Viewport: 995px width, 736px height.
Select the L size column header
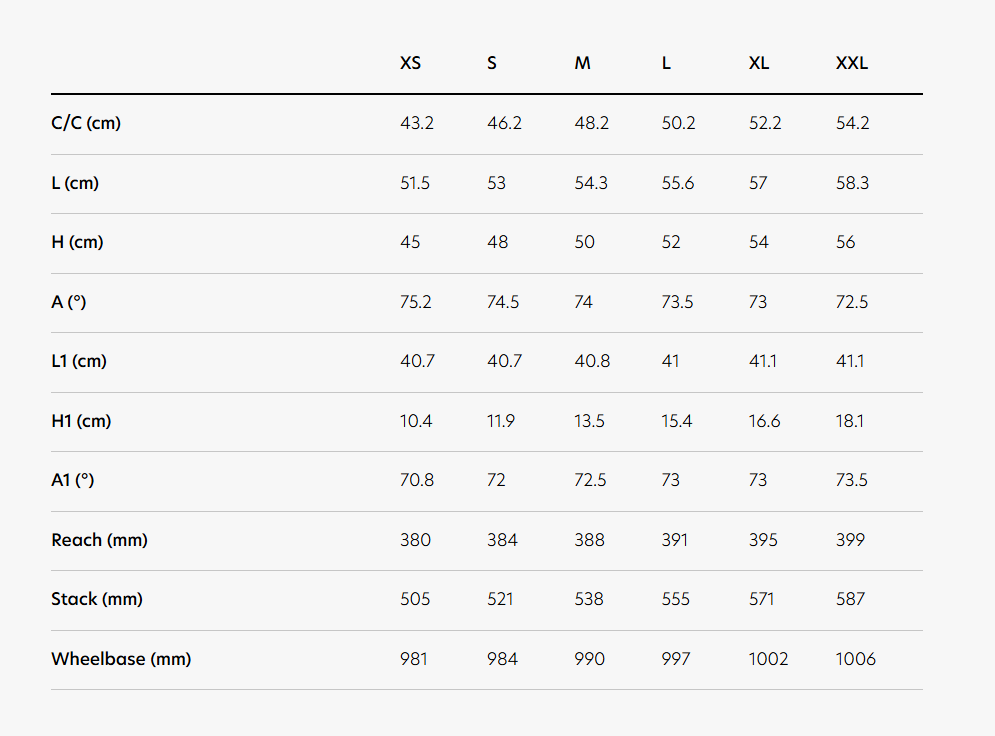(666, 63)
